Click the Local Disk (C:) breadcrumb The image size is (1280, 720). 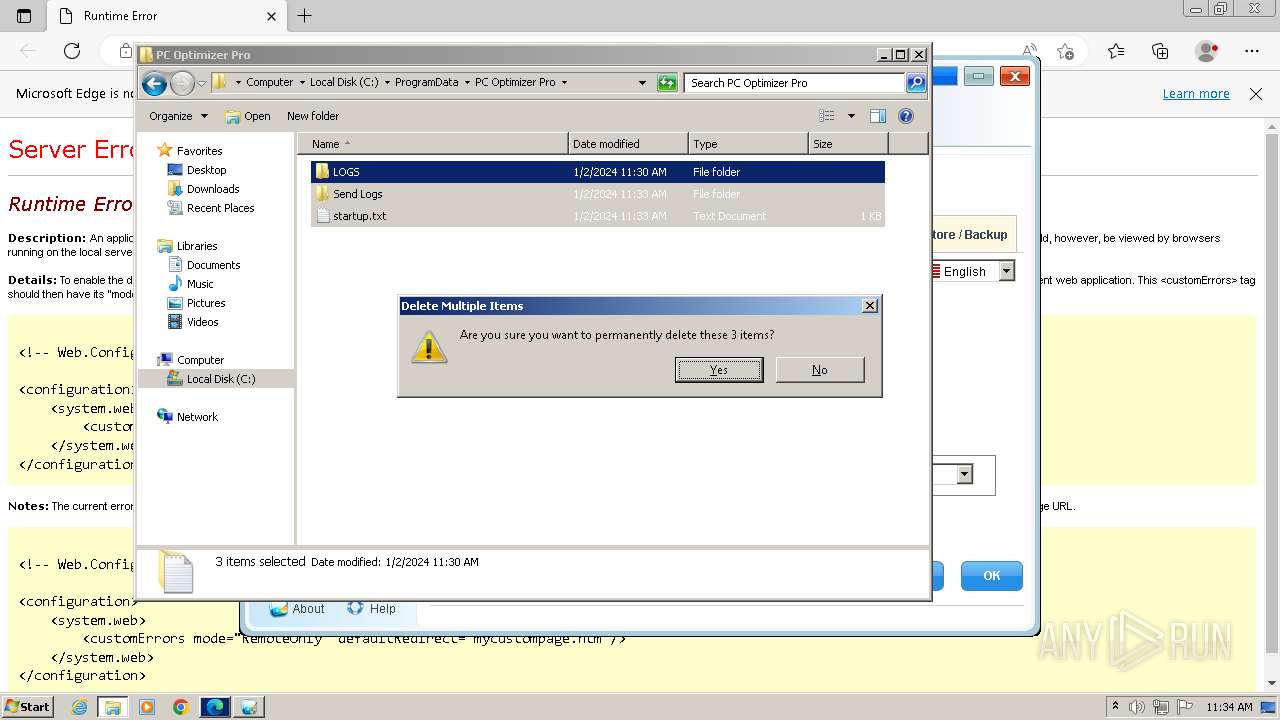[344, 83]
